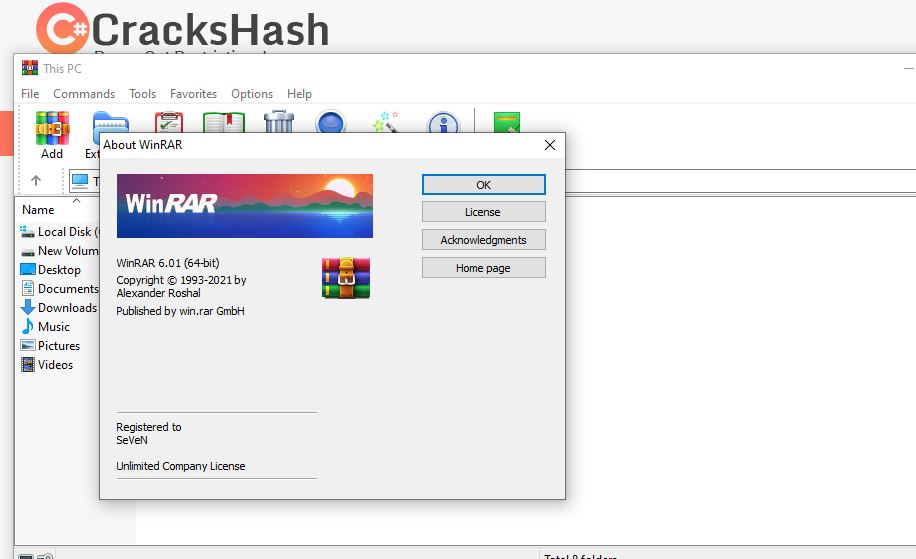Open the File menu

[x=30, y=93]
